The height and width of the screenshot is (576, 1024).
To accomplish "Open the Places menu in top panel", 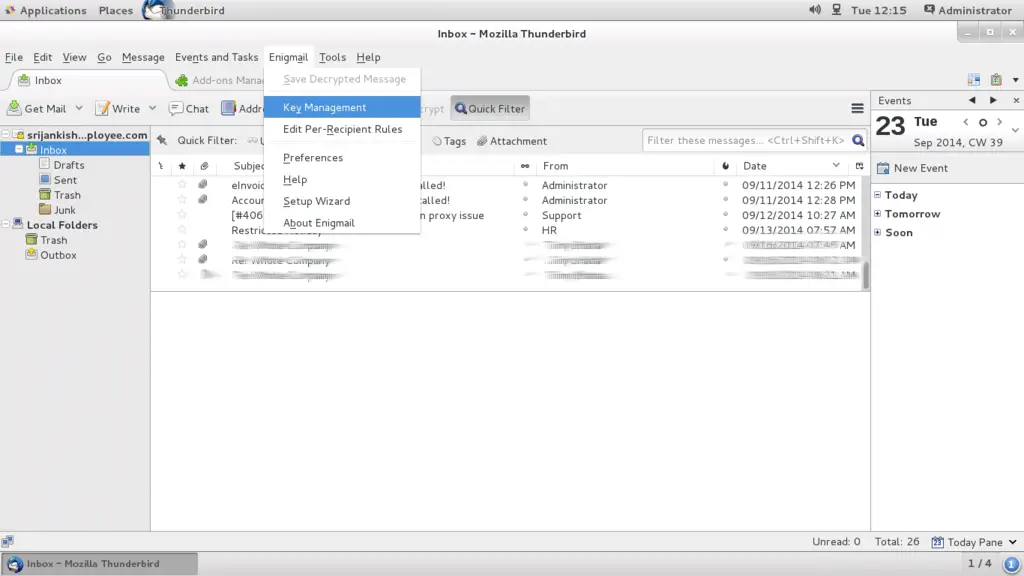I will pos(116,10).
